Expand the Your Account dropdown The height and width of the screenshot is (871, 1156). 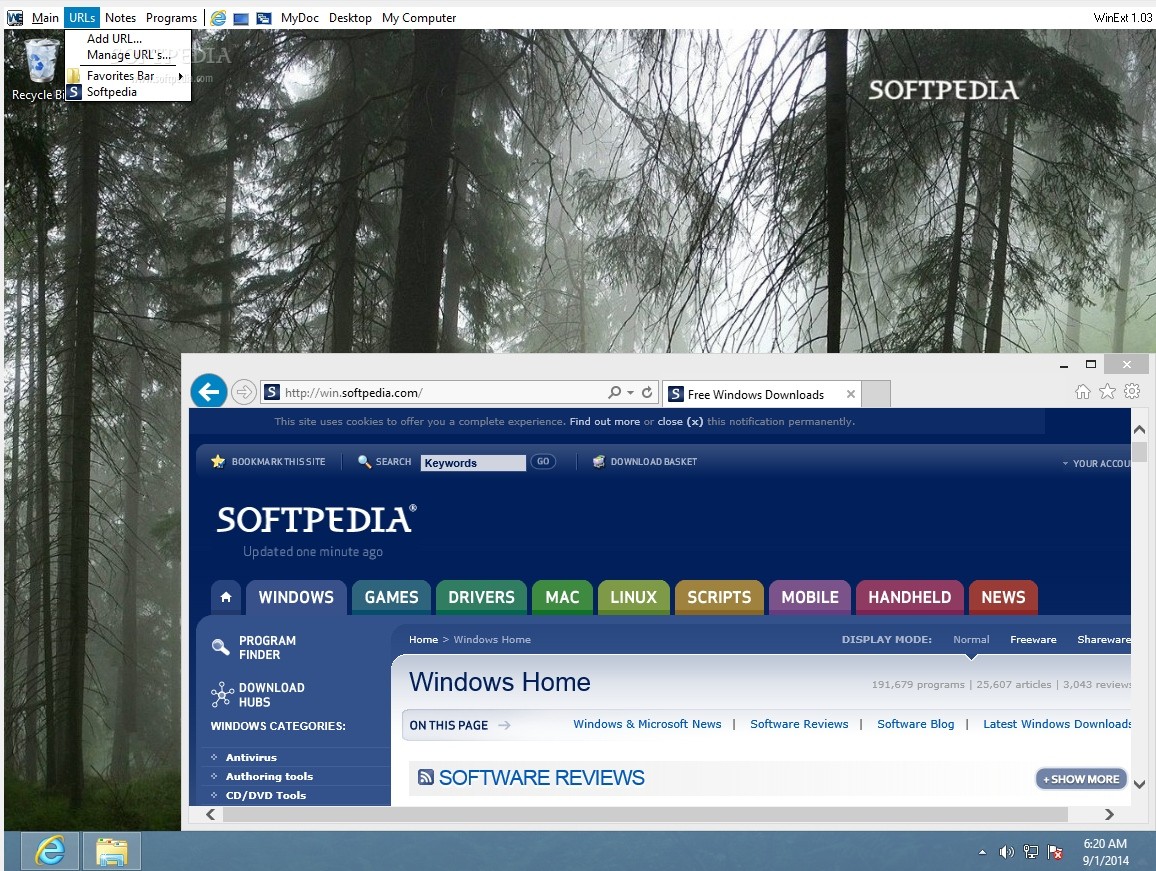(x=1096, y=463)
